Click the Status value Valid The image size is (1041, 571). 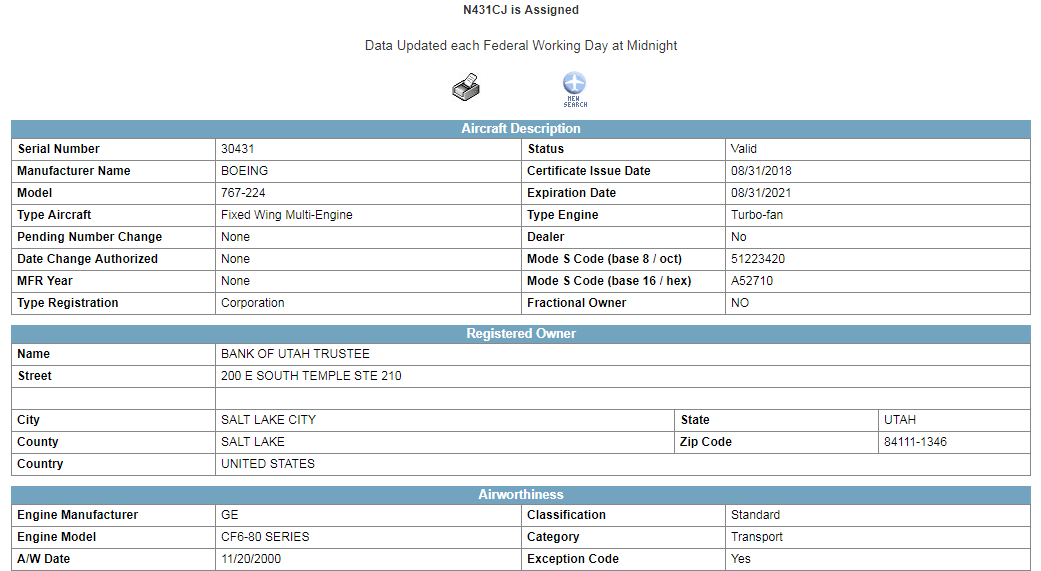click(744, 149)
